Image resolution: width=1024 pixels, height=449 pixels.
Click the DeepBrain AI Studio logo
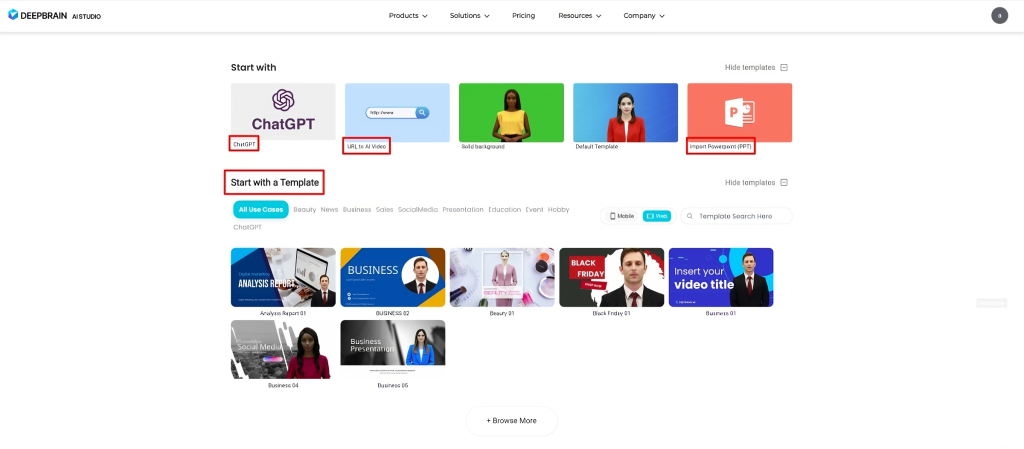pos(54,16)
